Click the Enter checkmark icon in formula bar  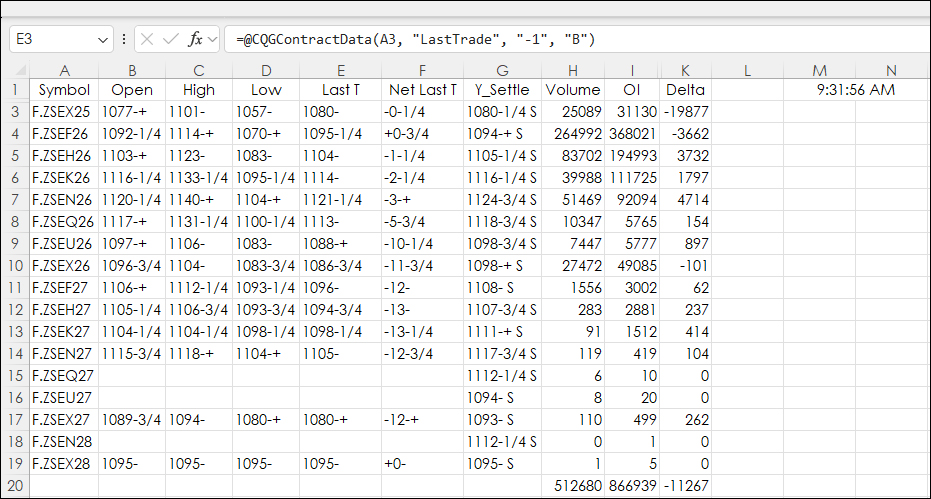tap(172, 39)
